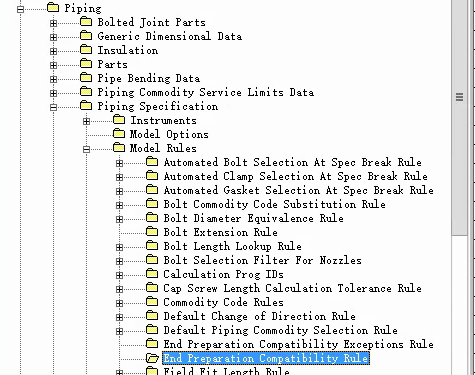Expand Automated Clamp Selection At Spec Break Rule
This screenshot has width=475, height=375.
click(119, 177)
